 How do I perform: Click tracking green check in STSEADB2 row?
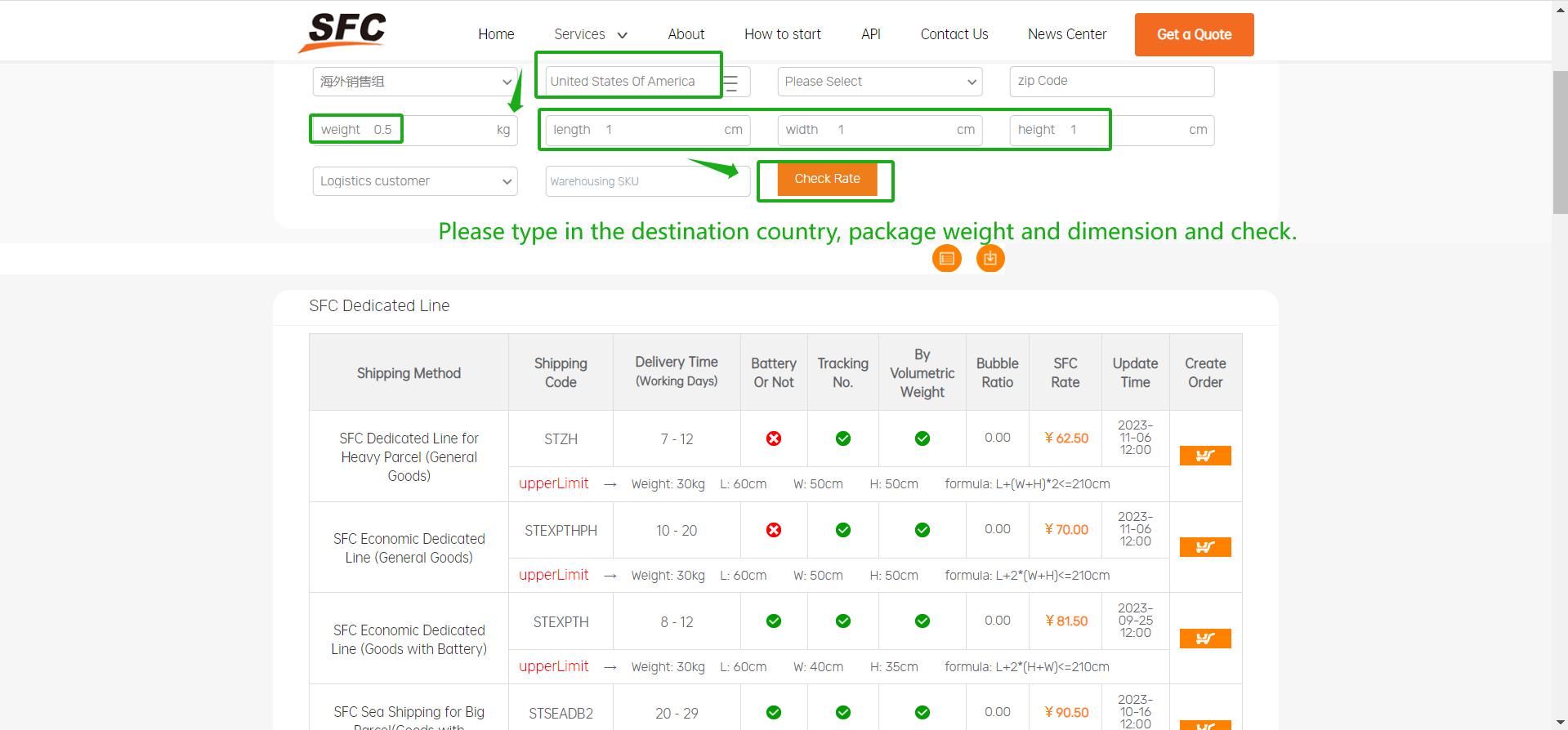point(843,713)
